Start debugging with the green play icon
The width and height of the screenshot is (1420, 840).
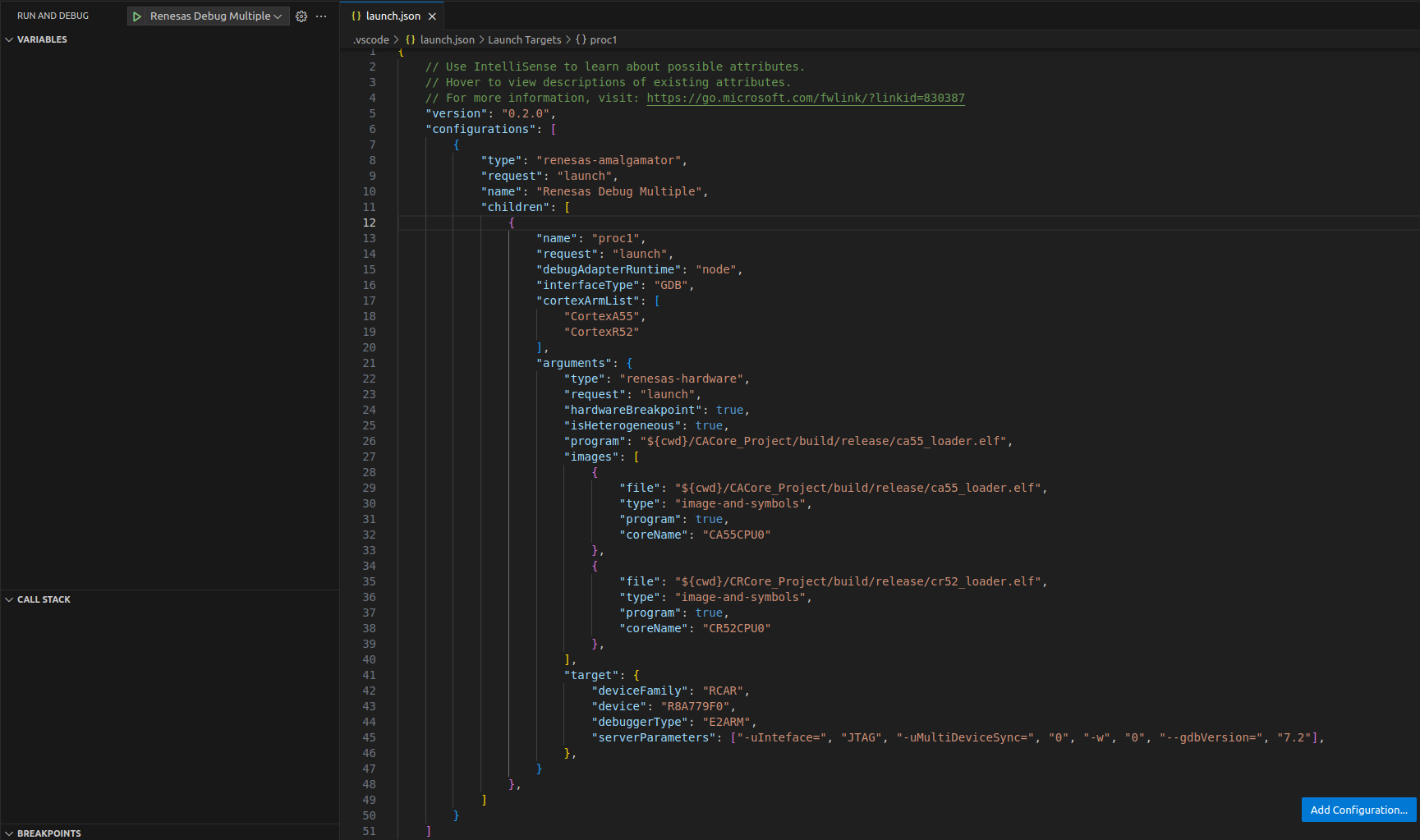pyautogui.click(x=137, y=16)
